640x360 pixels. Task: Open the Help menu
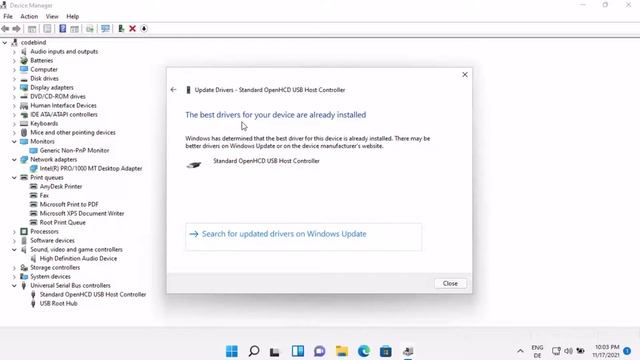click(73, 16)
